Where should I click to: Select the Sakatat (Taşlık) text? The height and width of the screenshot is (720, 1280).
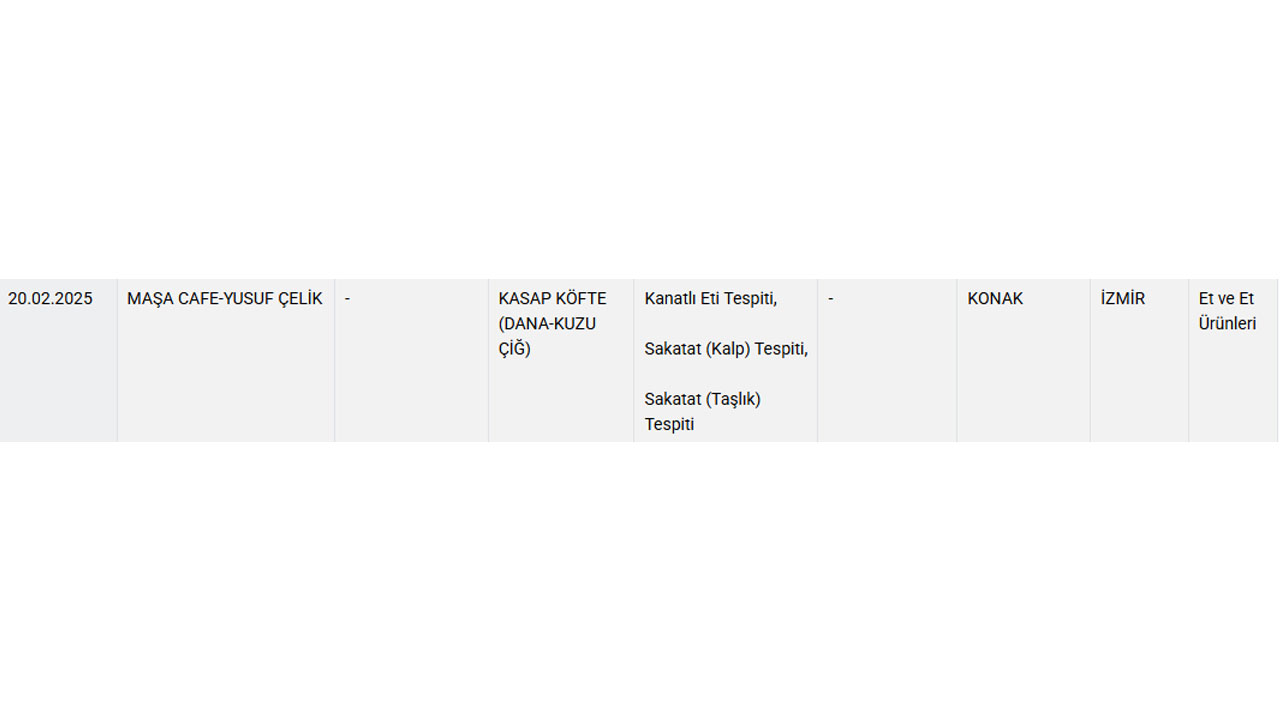tap(702, 399)
